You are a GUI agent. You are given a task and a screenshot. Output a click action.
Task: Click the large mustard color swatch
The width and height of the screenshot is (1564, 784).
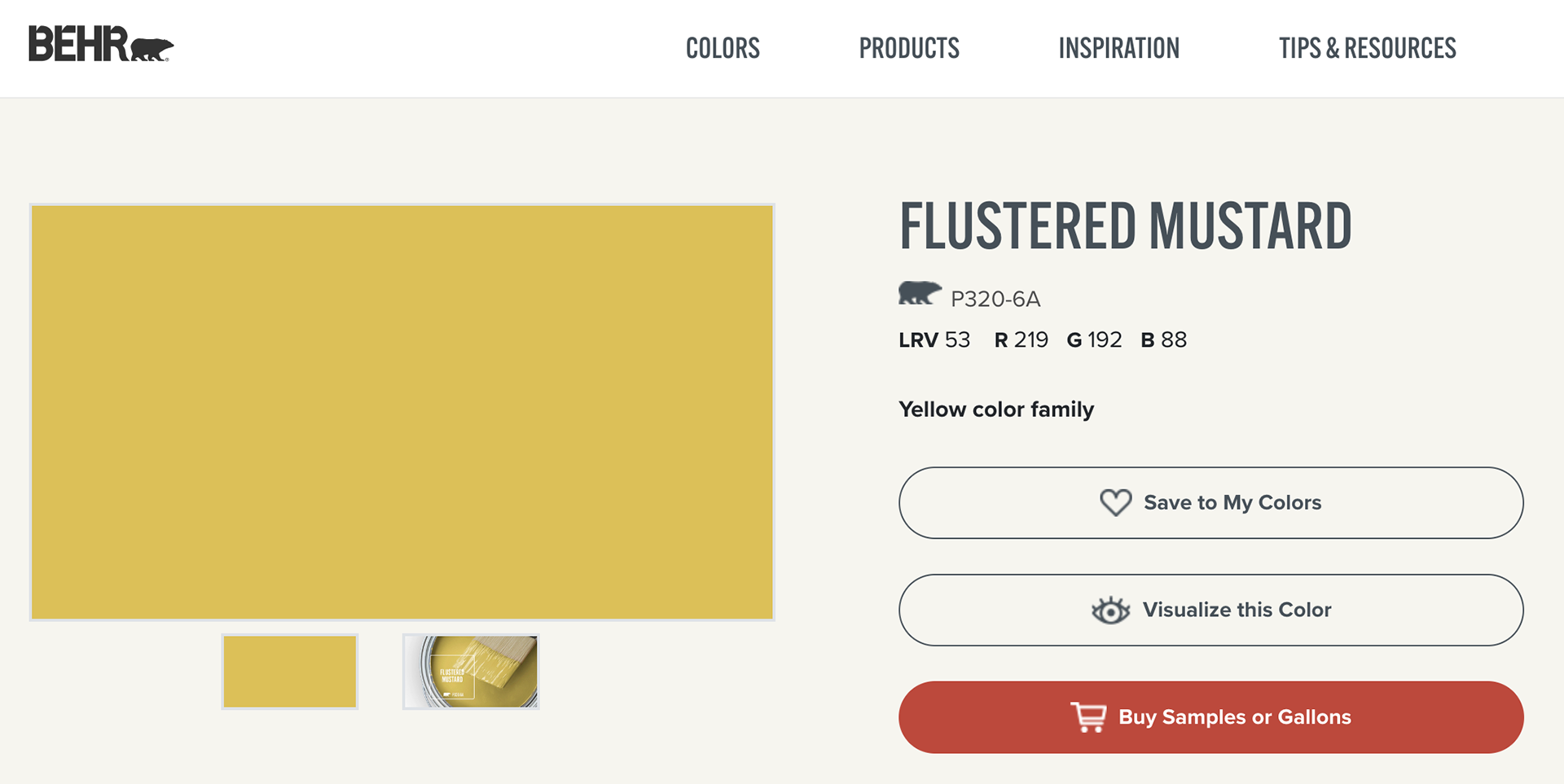click(x=402, y=412)
